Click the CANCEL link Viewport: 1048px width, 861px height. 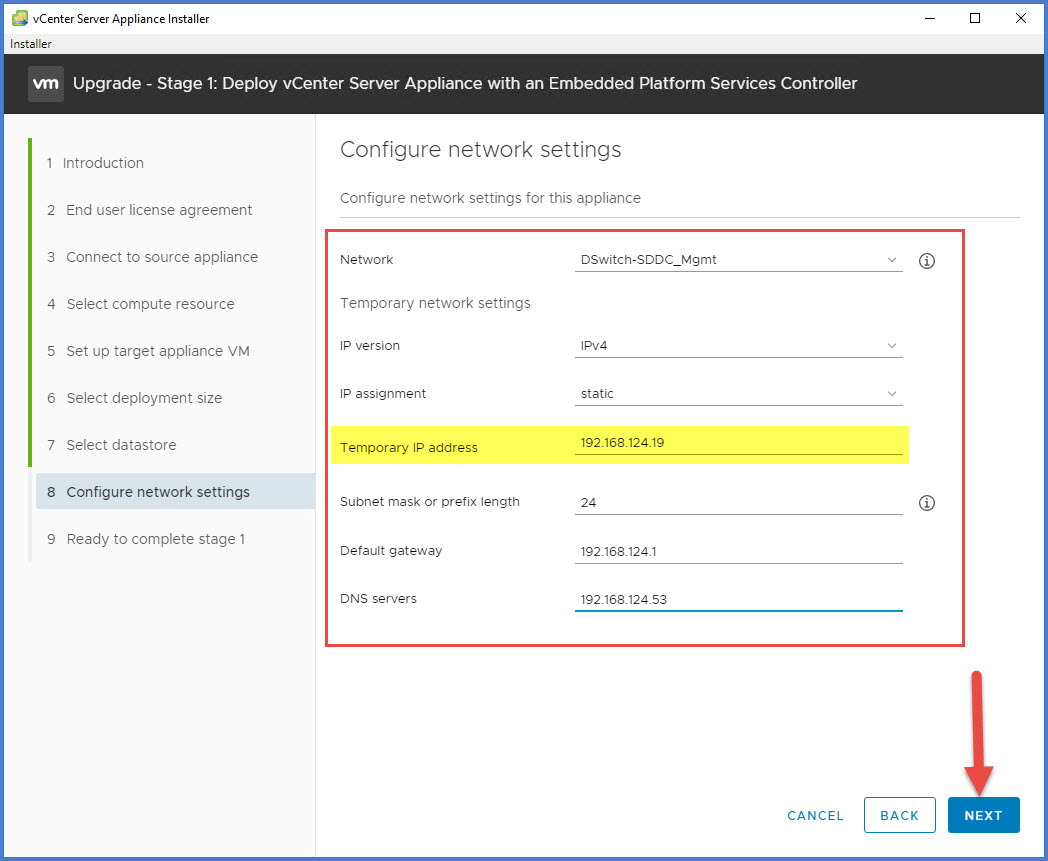815,815
